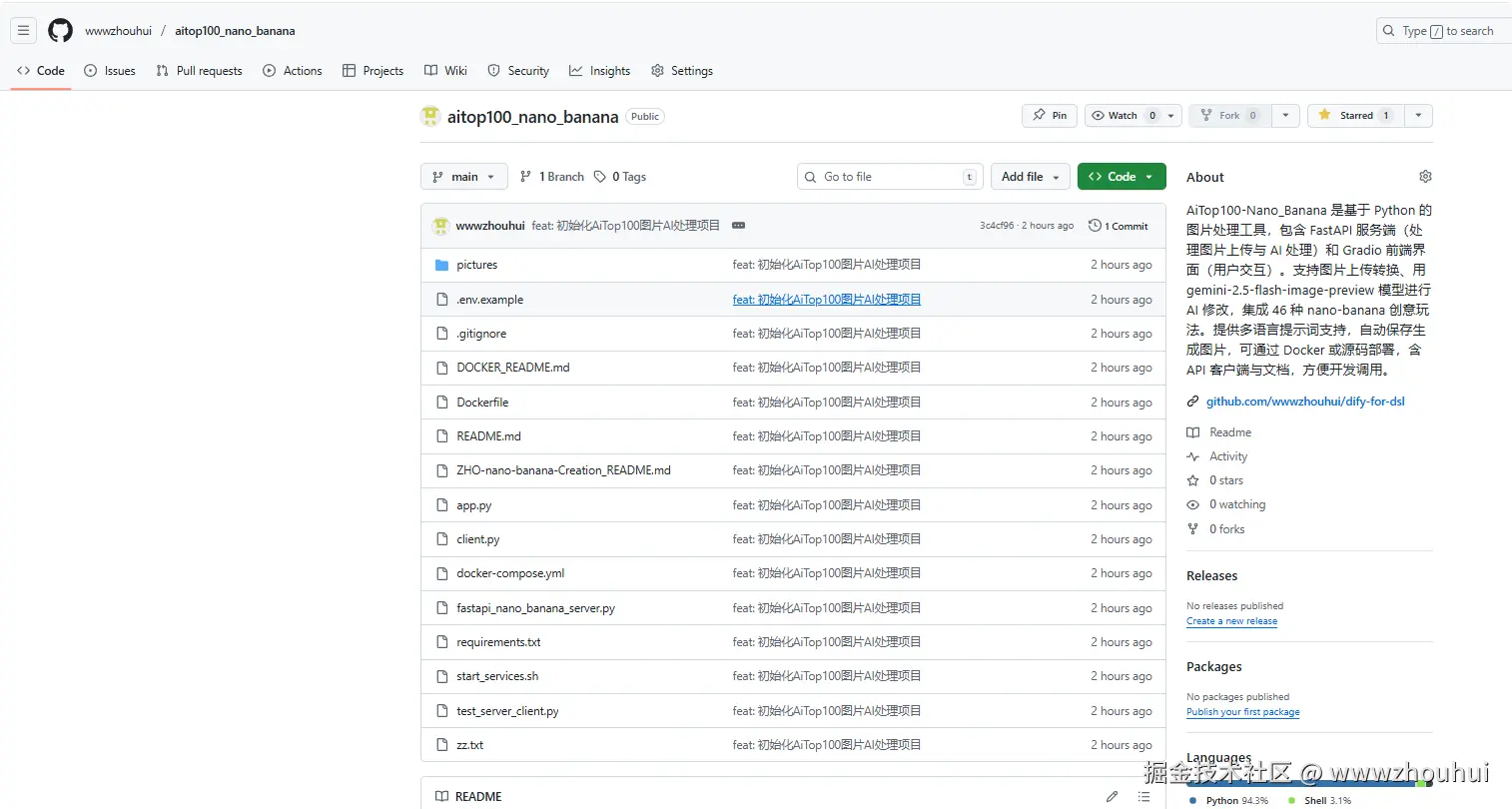
Task: Click file icon next to requirements.txt
Action: (x=442, y=642)
